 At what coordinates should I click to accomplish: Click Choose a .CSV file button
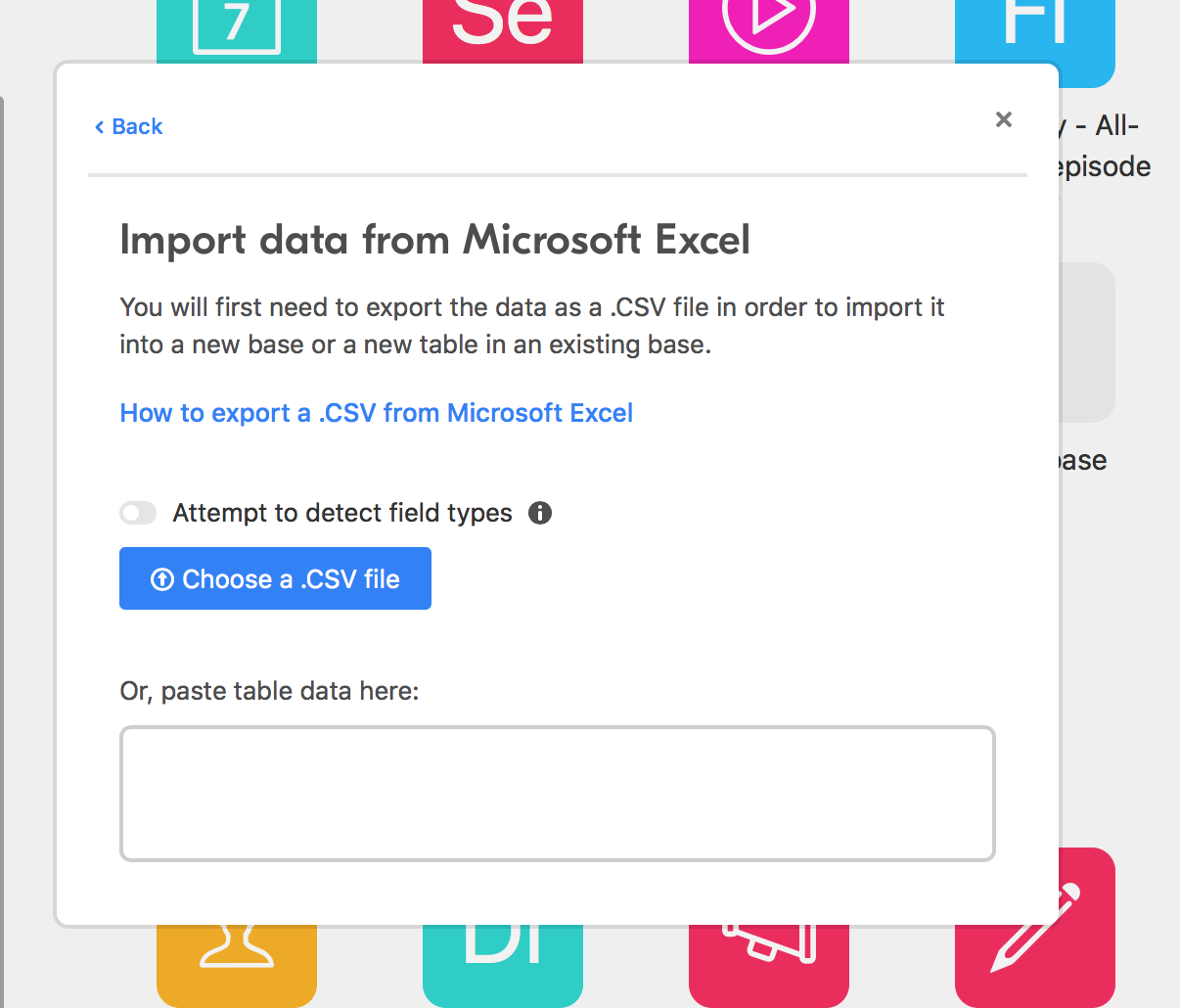pos(275,578)
